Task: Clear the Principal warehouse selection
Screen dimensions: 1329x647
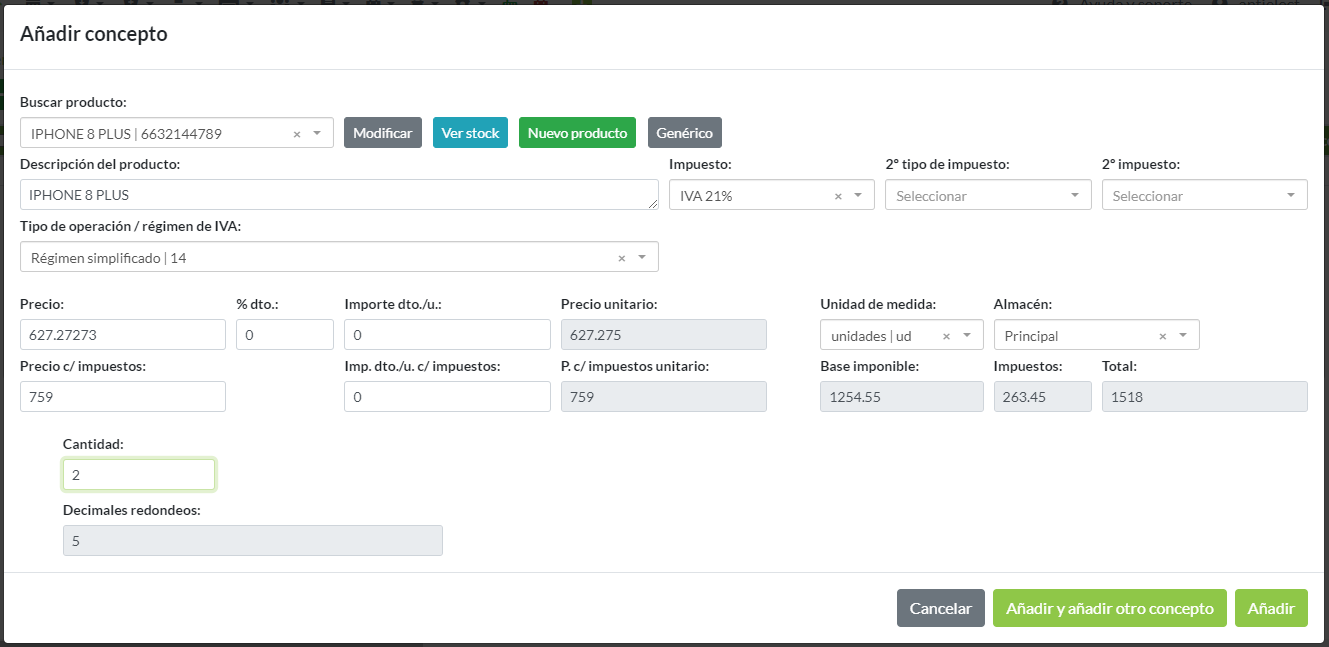Action: (1163, 336)
